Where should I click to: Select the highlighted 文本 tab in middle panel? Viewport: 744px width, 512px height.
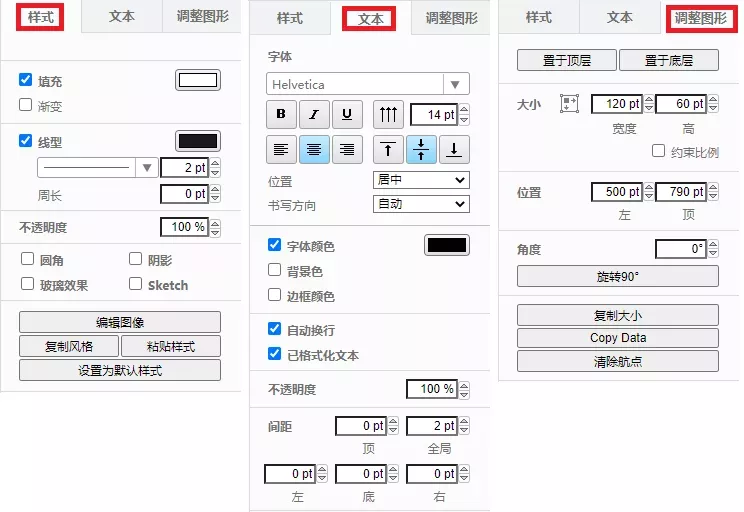click(x=370, y=19)
